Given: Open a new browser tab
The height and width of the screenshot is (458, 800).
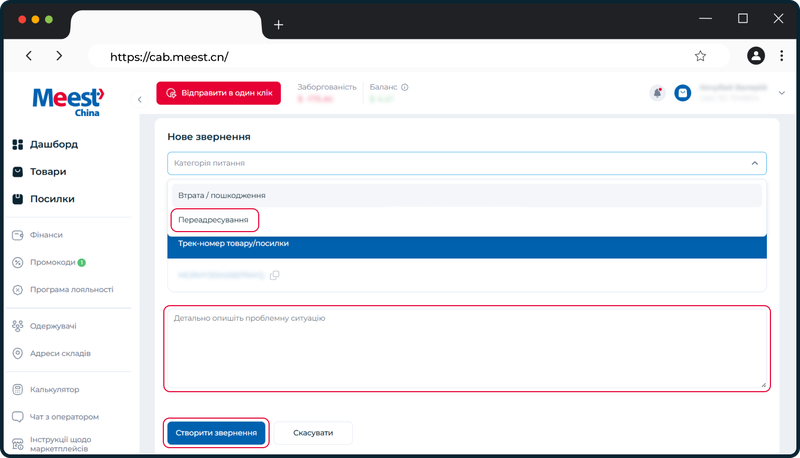Looking at the screenshot, I should [x=279, y=24].
